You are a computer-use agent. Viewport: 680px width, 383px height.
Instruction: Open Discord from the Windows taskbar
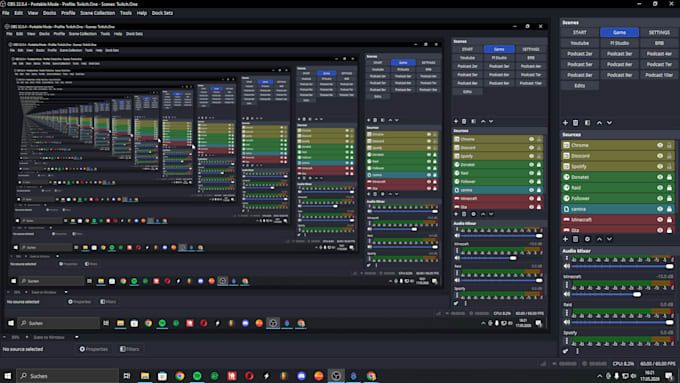click(x=301, y=376)
